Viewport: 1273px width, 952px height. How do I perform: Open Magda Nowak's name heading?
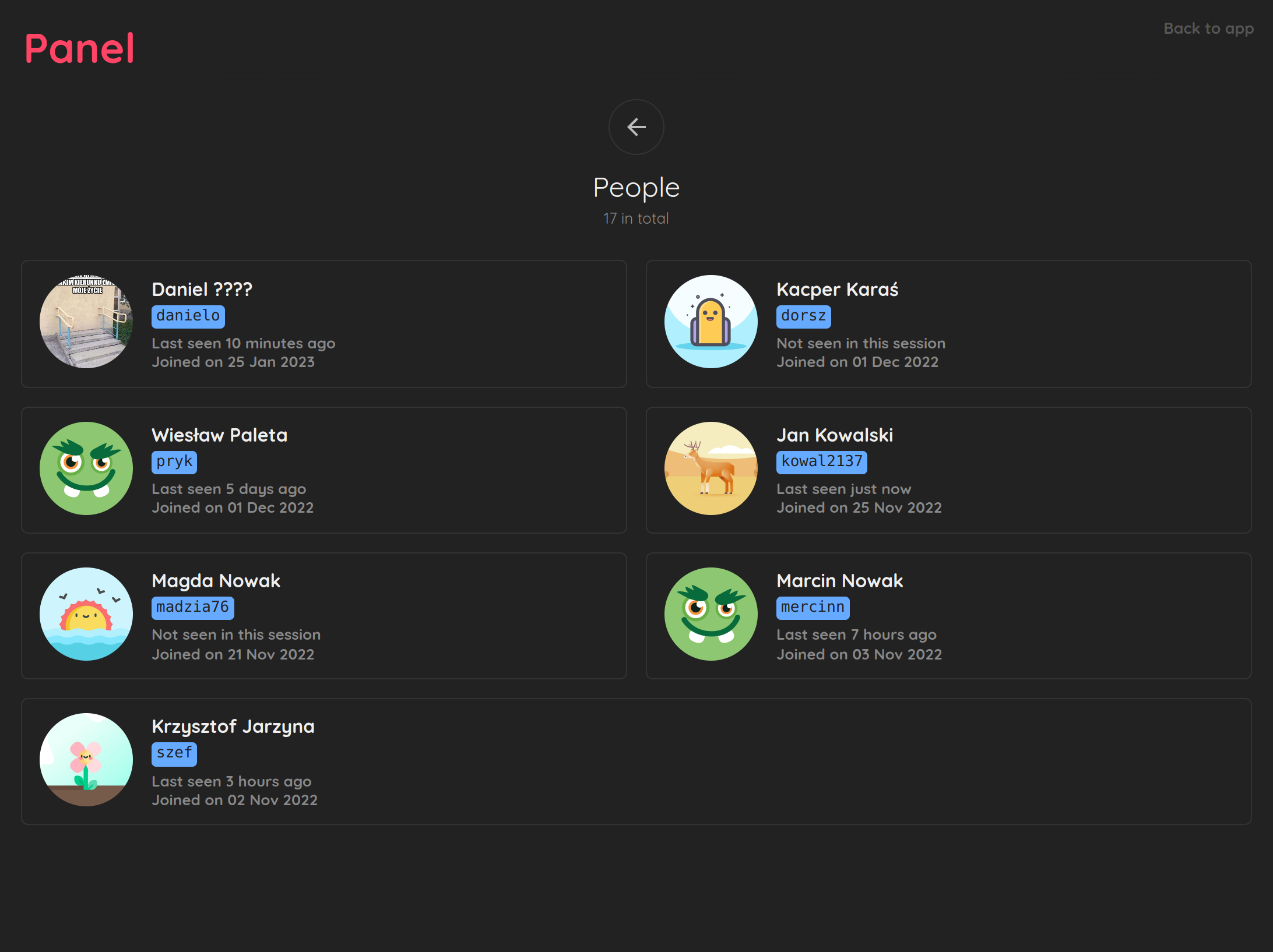tap(216, 581)
